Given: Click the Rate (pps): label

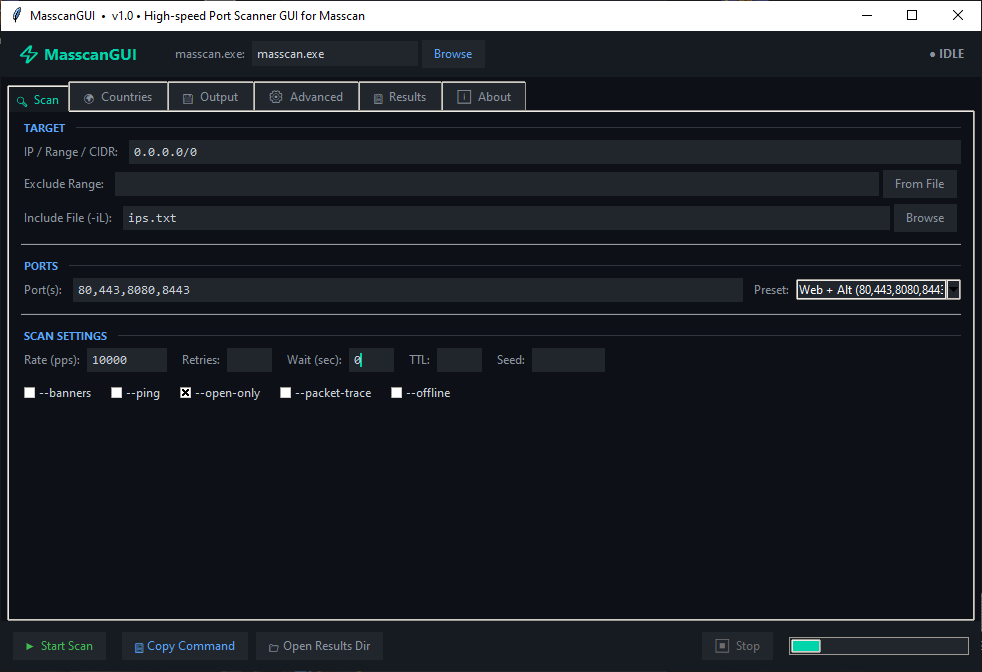Looking at the screenshot, I should coord(52,360).
